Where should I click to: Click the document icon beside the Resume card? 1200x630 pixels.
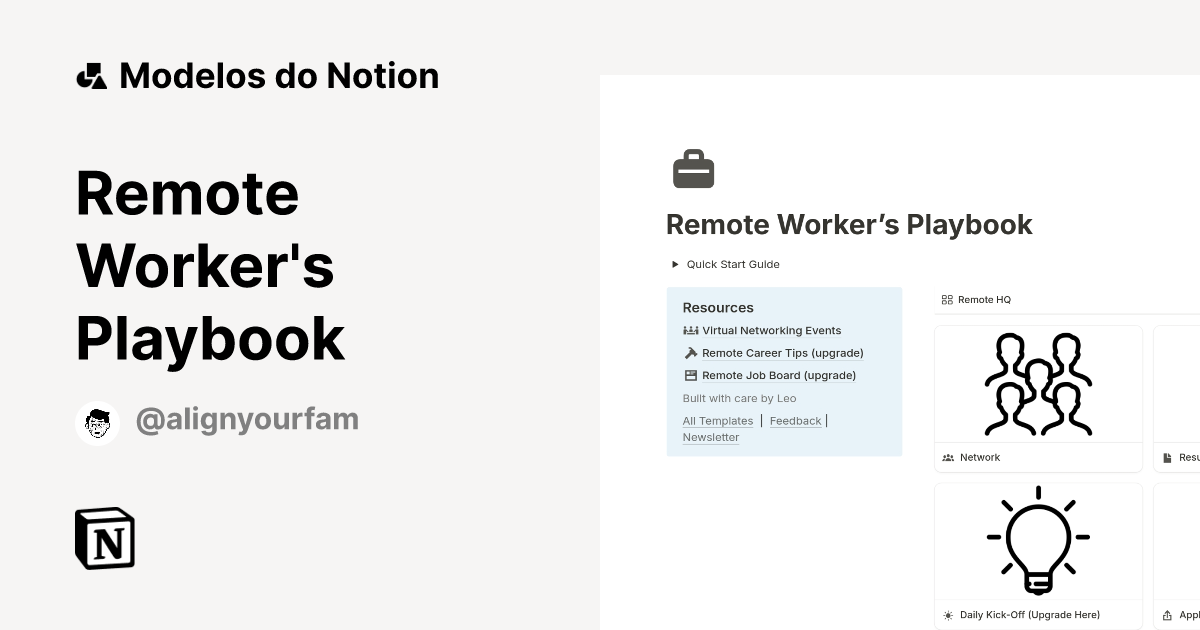click(1165, 457)
